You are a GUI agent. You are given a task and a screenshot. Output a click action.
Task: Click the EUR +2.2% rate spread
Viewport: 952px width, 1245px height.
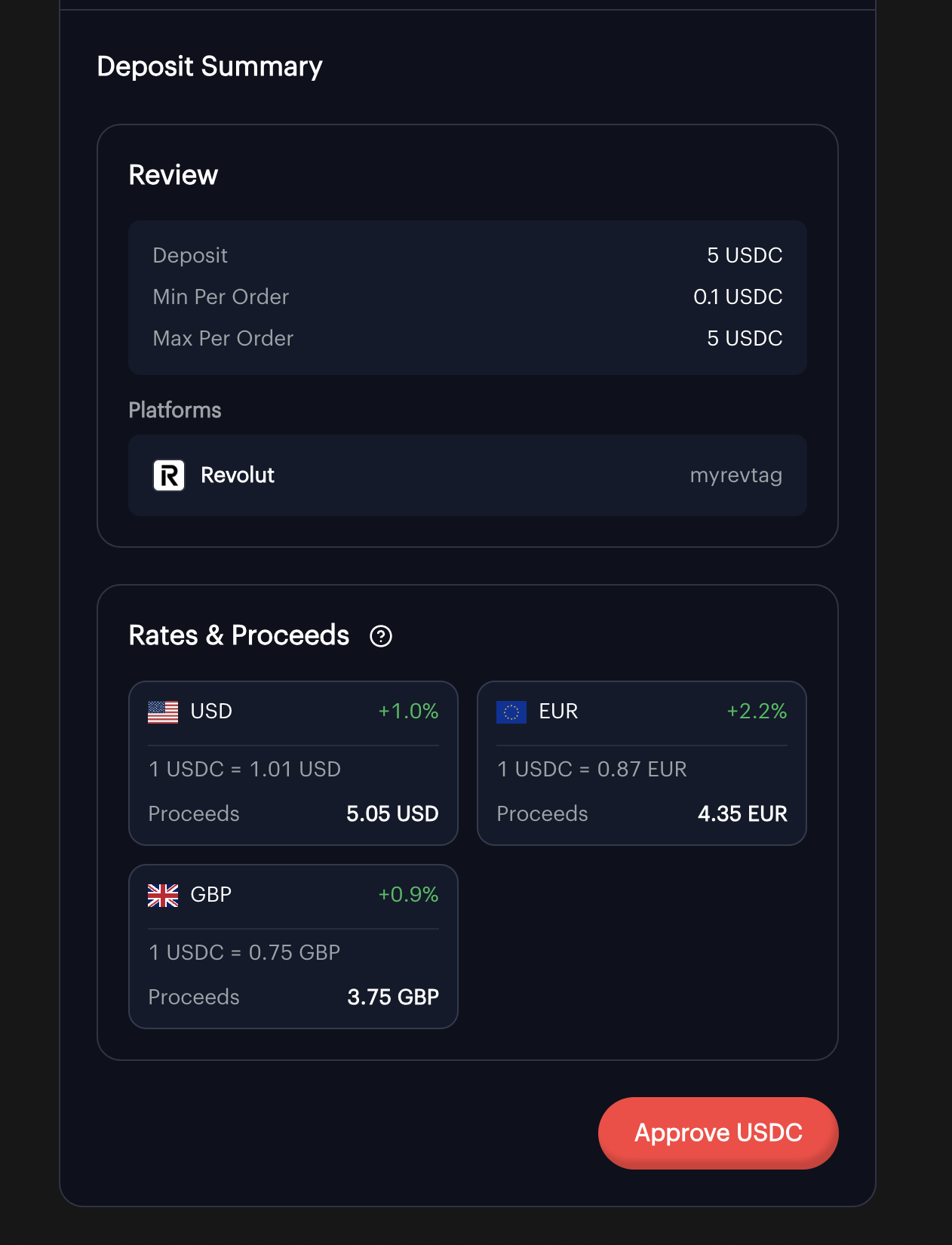(757, 712)
